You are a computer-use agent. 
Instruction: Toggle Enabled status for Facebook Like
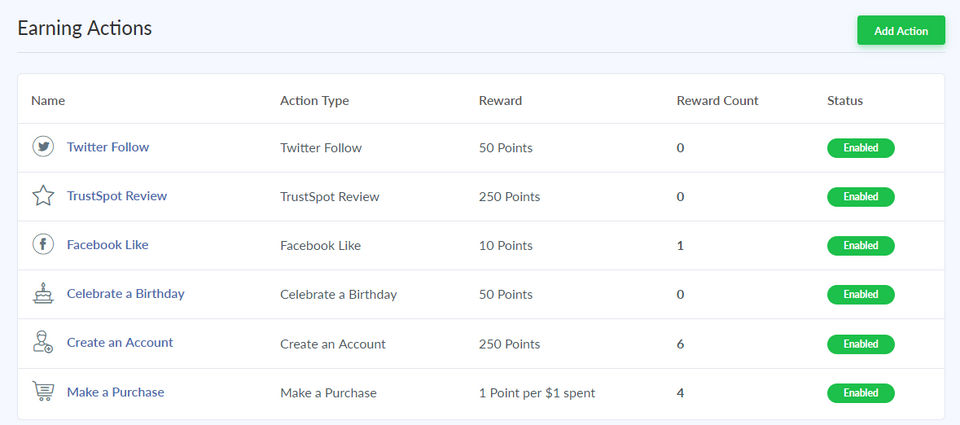point(860,246)
